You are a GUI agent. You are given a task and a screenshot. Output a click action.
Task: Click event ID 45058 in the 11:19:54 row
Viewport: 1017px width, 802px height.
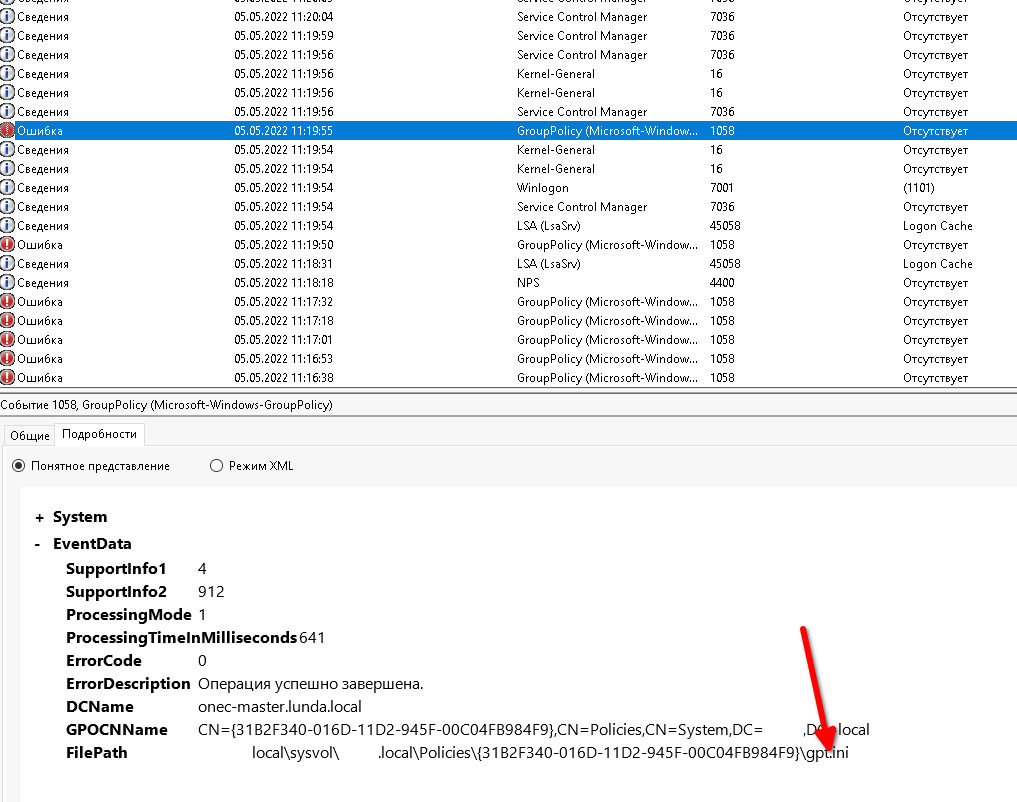(725, 226)
